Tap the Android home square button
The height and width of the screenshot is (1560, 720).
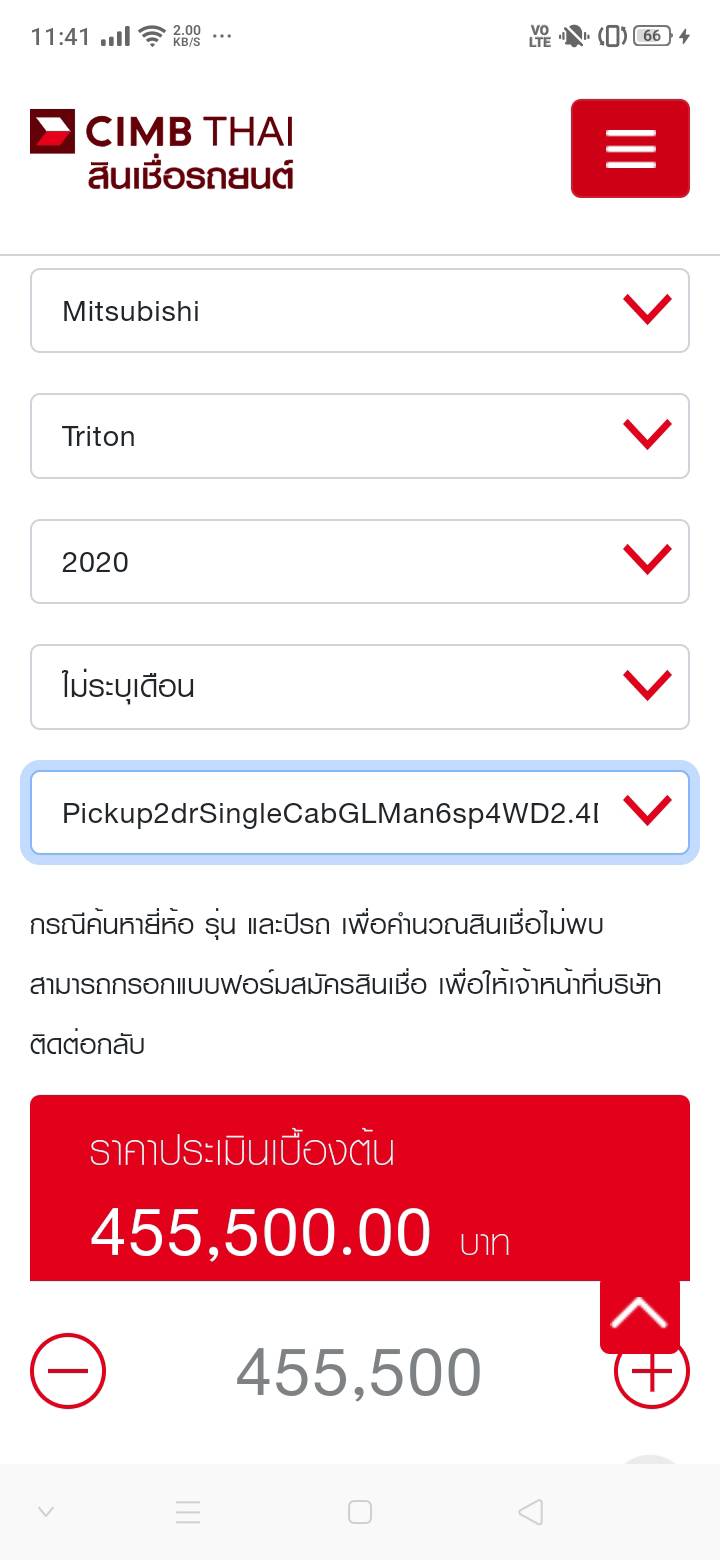[360, 1512]
